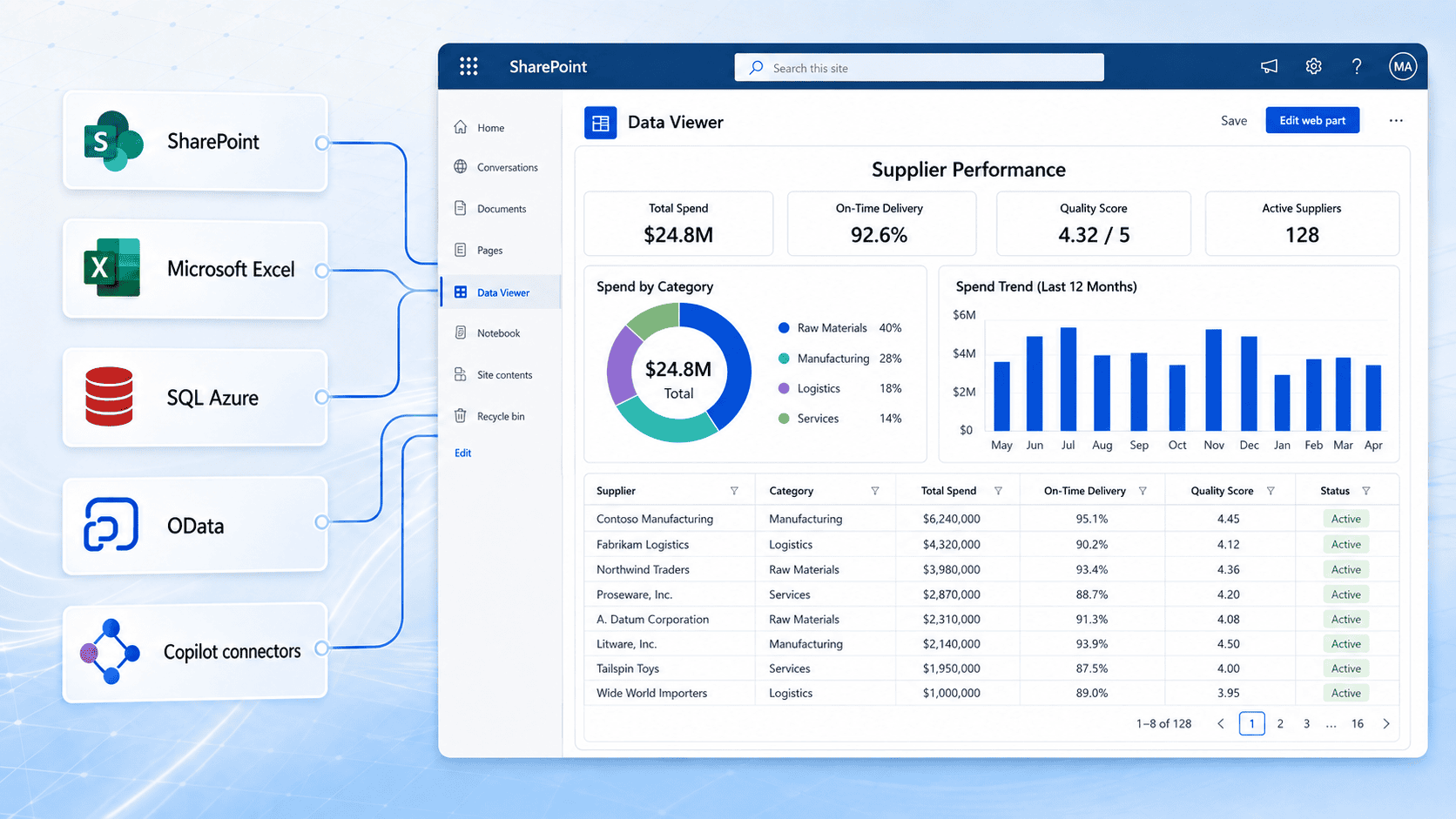Click the megaphone announcements icon
The width and height of the screenshot is (1456, 819).
1270,66
